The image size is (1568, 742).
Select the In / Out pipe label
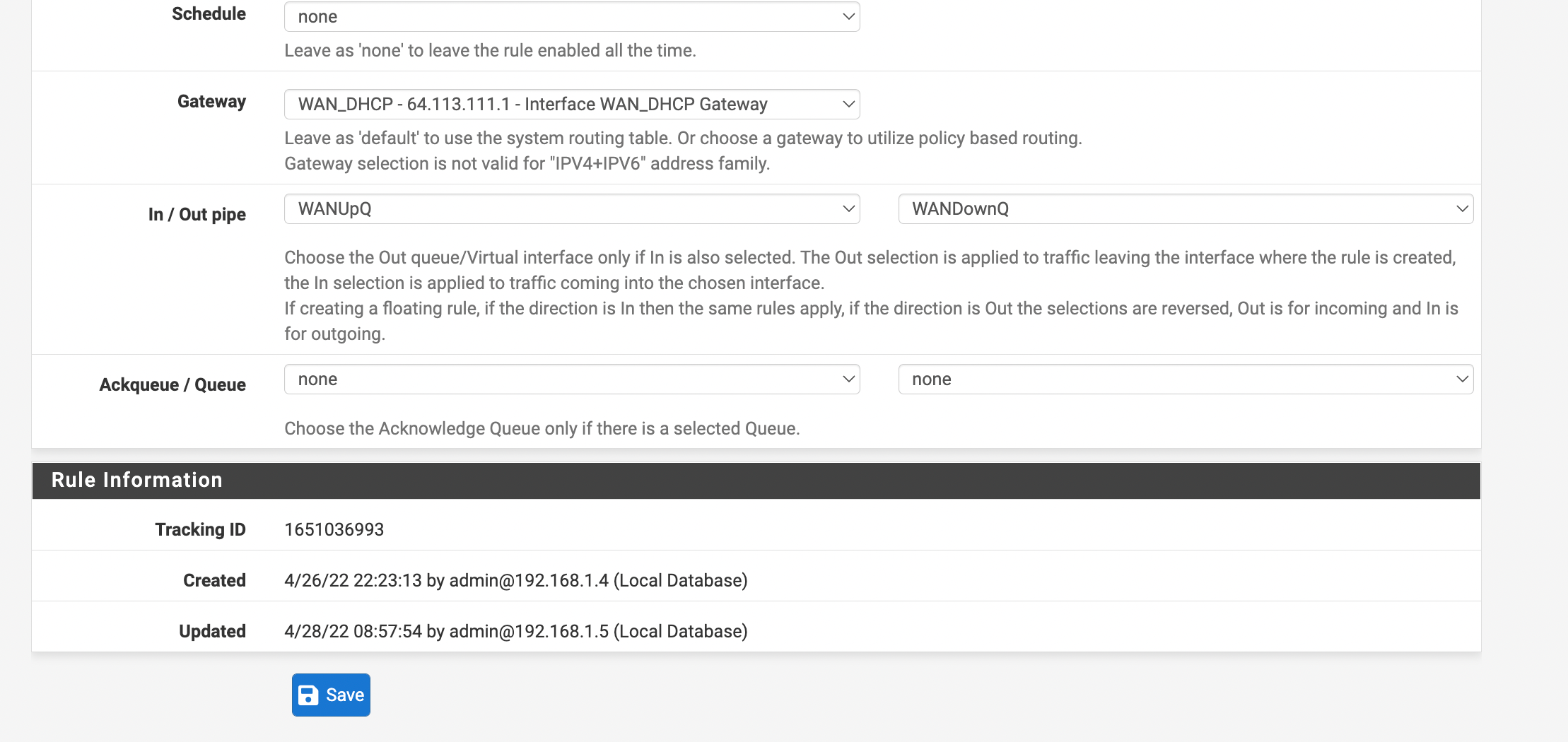(197, 214)
